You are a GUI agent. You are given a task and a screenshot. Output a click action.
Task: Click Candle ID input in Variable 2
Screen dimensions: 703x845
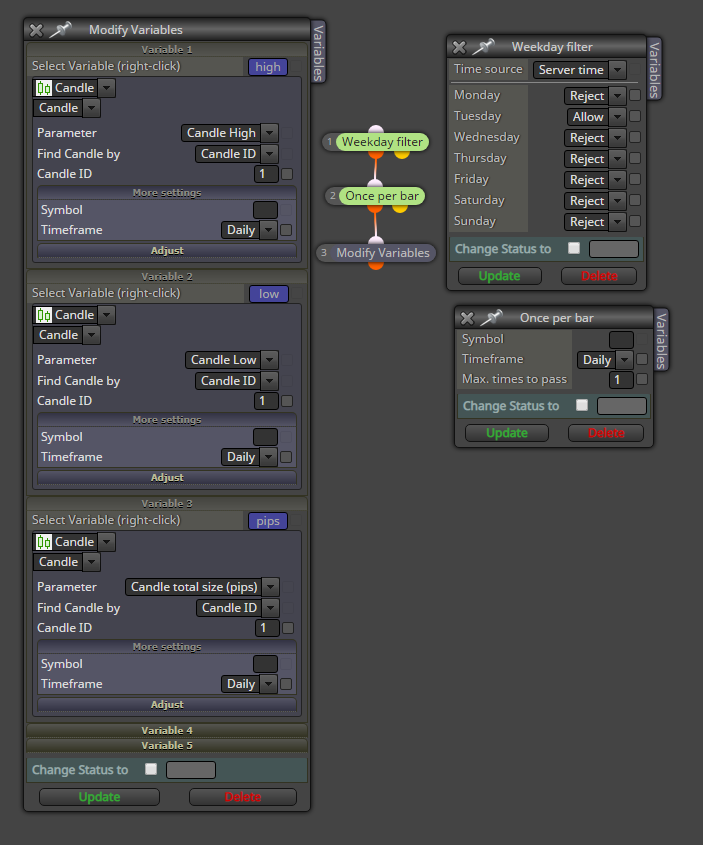pyautogui.click(x=266, y=401)
